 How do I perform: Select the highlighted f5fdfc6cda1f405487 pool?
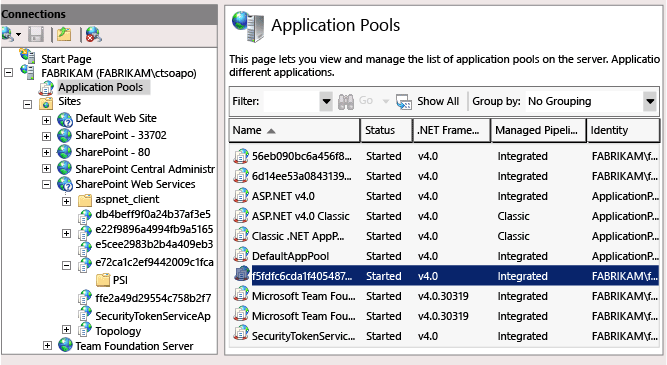click(445, 276)
